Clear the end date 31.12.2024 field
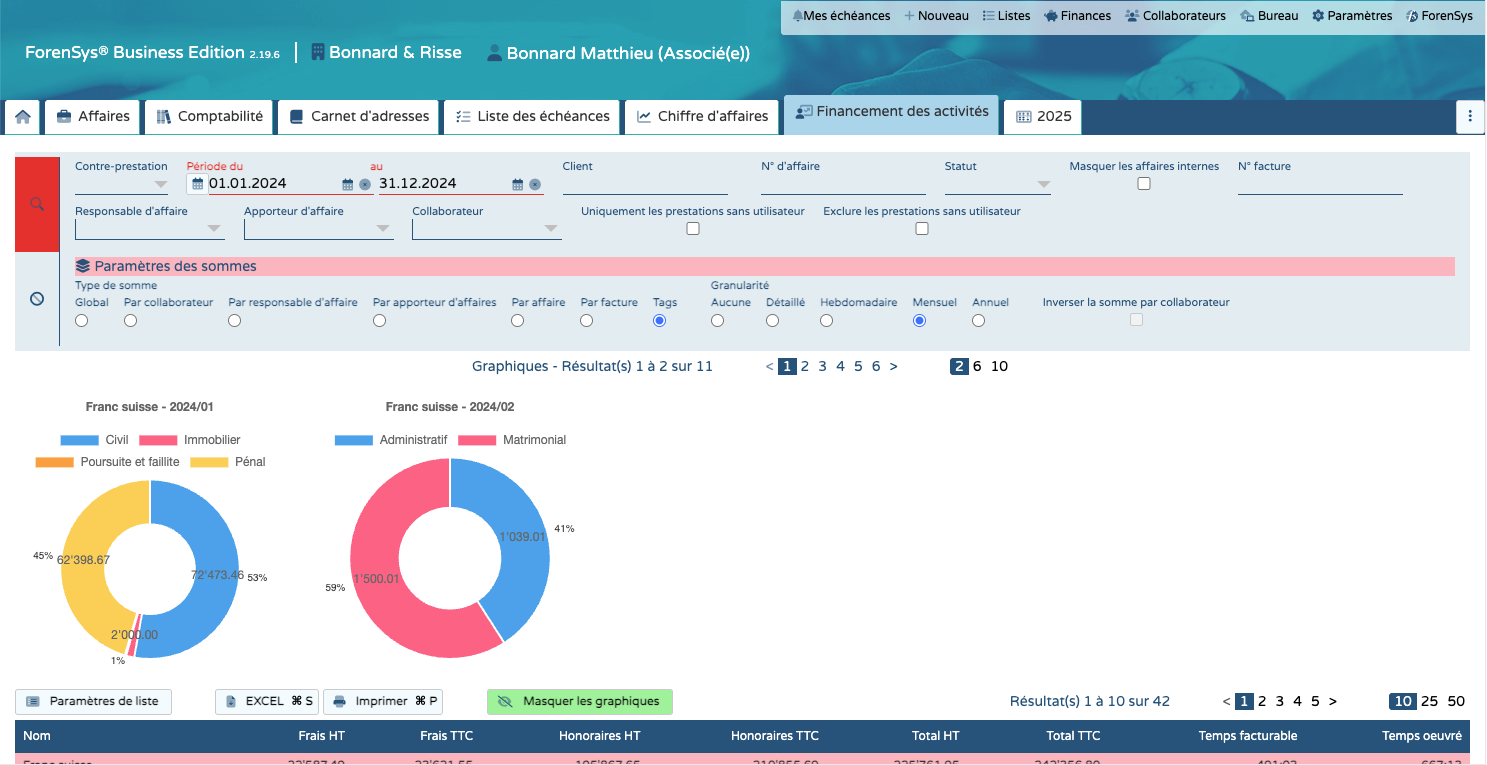The image size is (1487, 765). point(535,184)
